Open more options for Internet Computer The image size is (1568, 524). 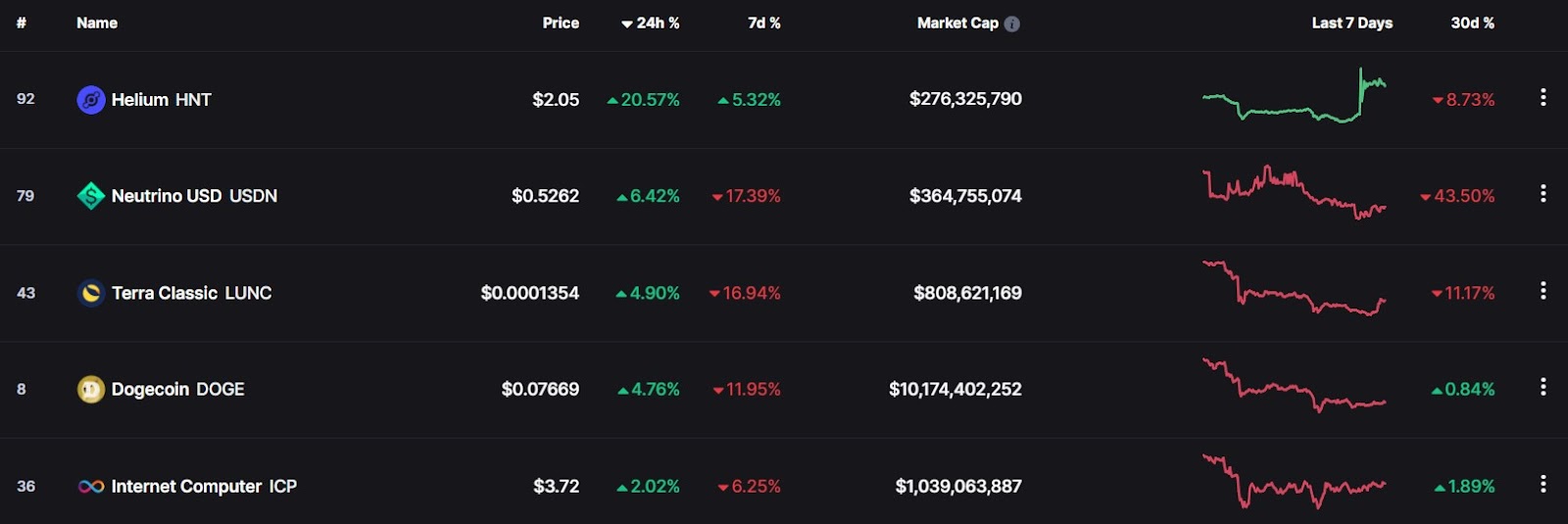click(x=1543, y=484)
